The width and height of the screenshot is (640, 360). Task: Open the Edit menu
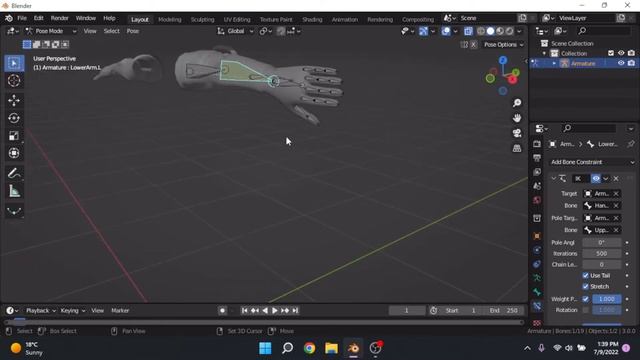38,18
